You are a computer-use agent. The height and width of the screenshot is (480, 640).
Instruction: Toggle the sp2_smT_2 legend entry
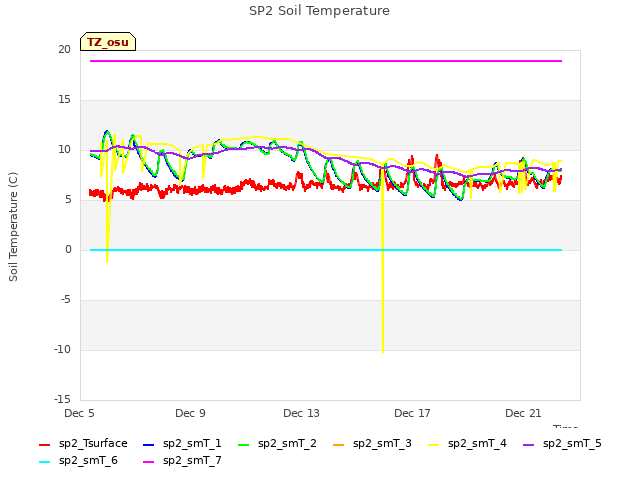[x=278, y=444]
